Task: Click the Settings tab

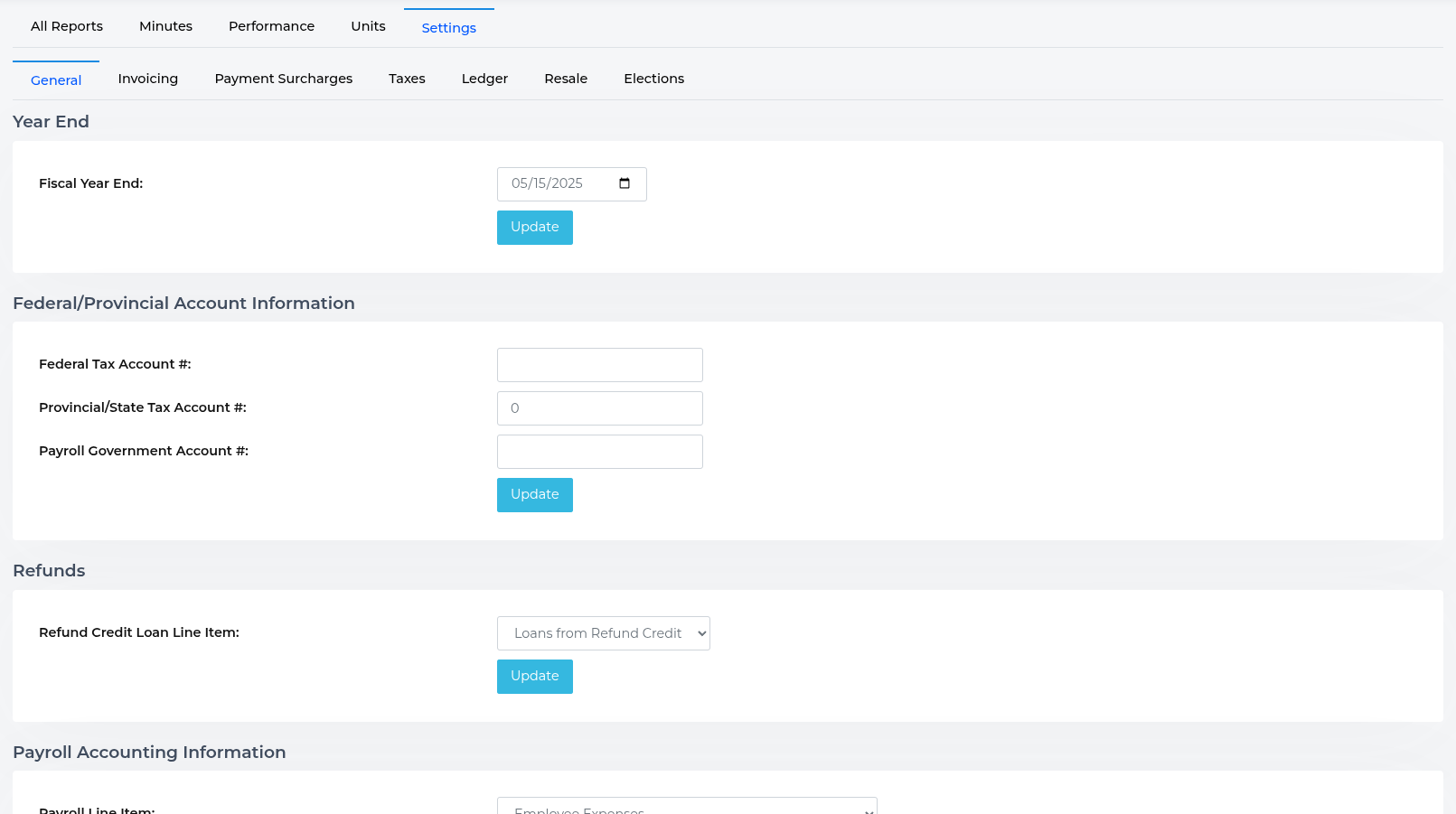Action: pyautogui.click(x=448, y=28)
